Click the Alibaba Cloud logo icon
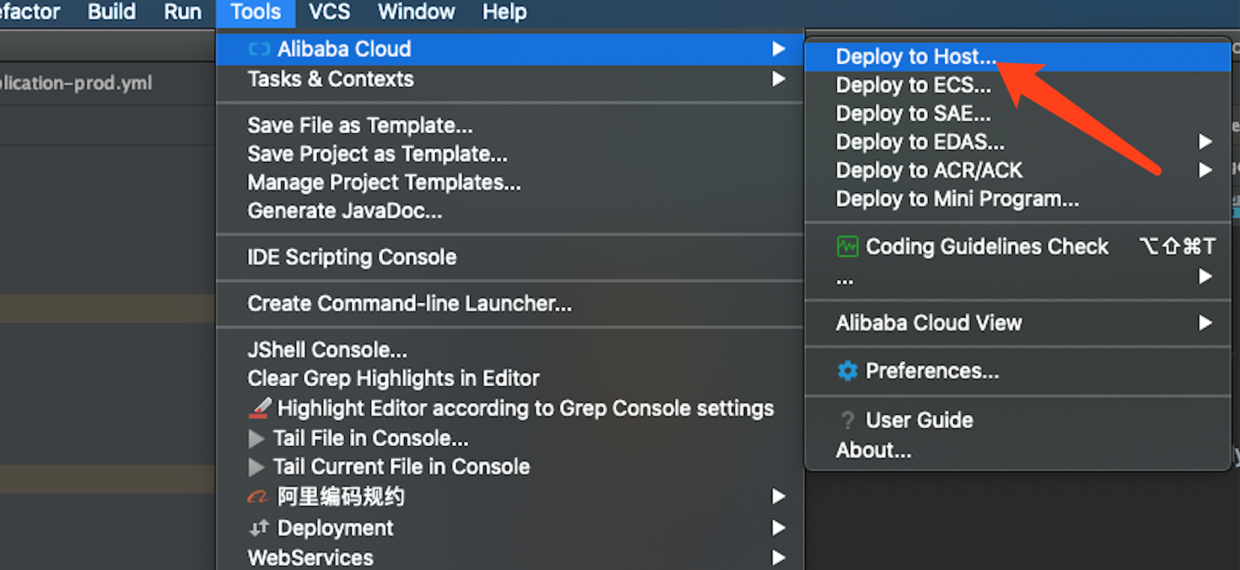The height and width of the screenshot is (570, 1240). pos(259,49)
